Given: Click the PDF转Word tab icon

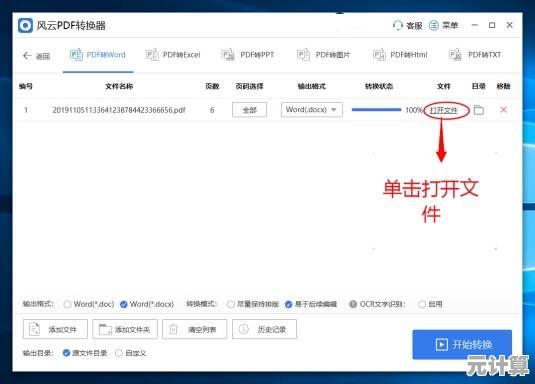Looking at the screenshot, I should [x=76, y=55].
